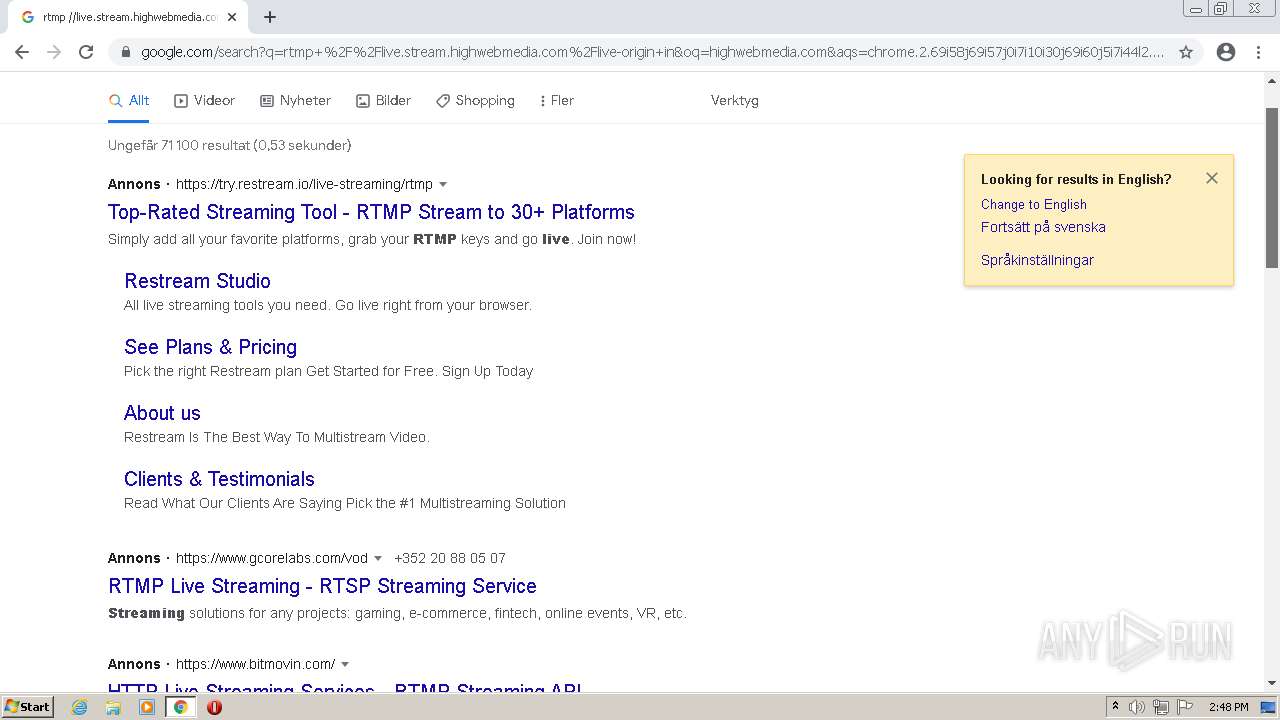Click the Fortsätt på svenska link

[1043, 227]
